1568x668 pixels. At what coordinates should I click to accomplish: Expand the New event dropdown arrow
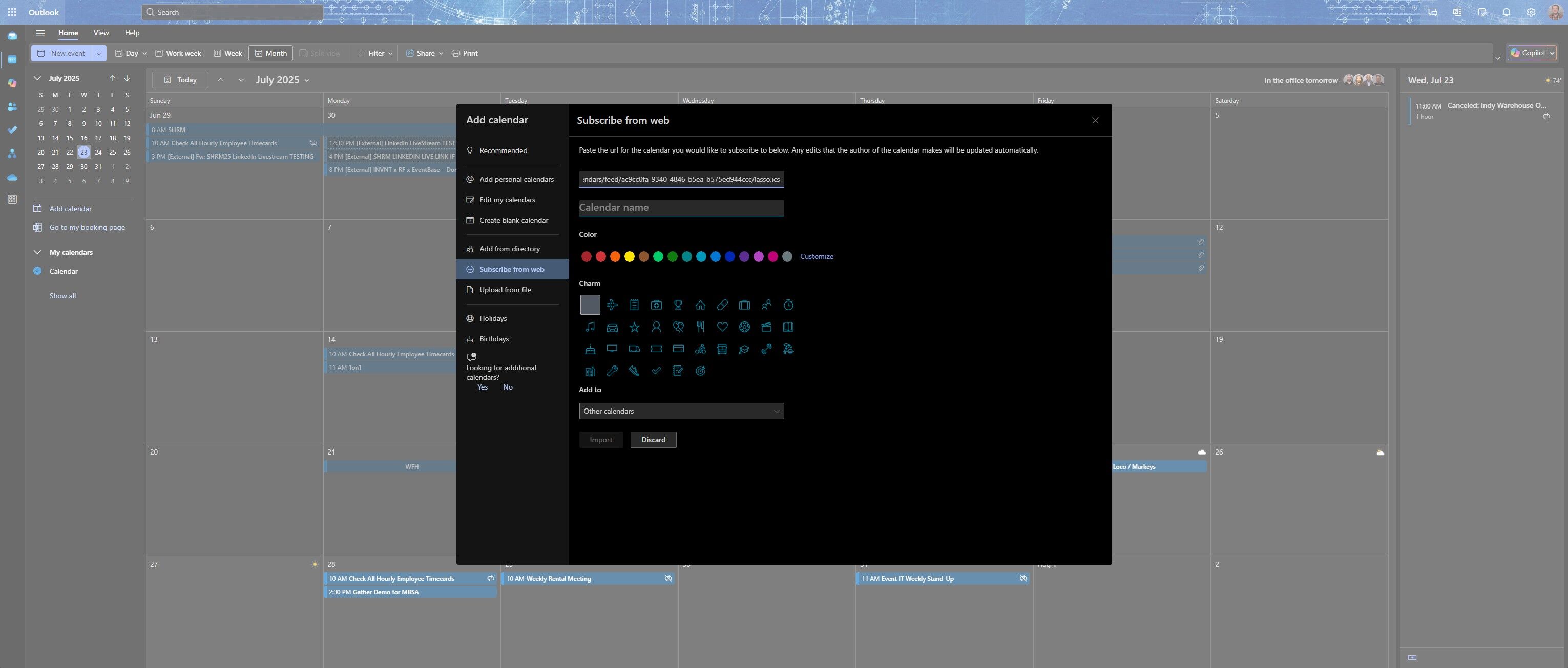[99, 54]
